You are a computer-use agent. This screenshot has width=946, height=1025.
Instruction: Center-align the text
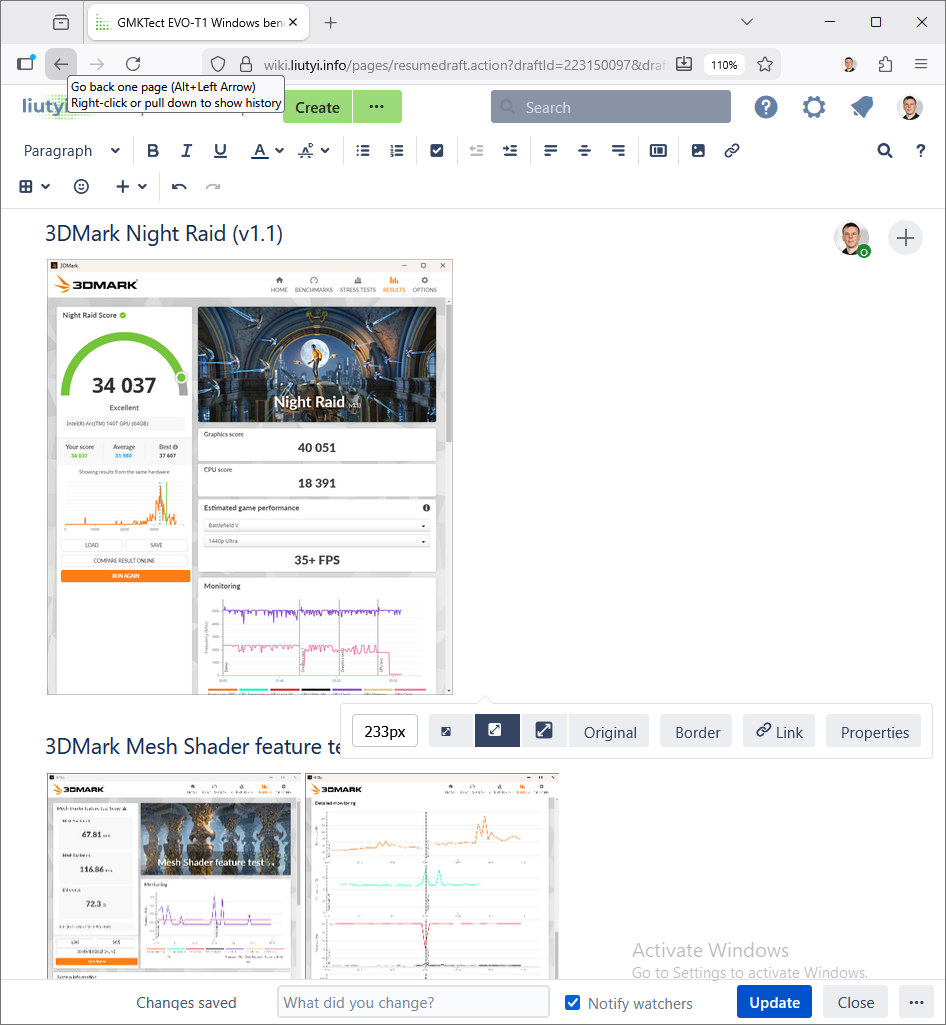click(585, 151)
